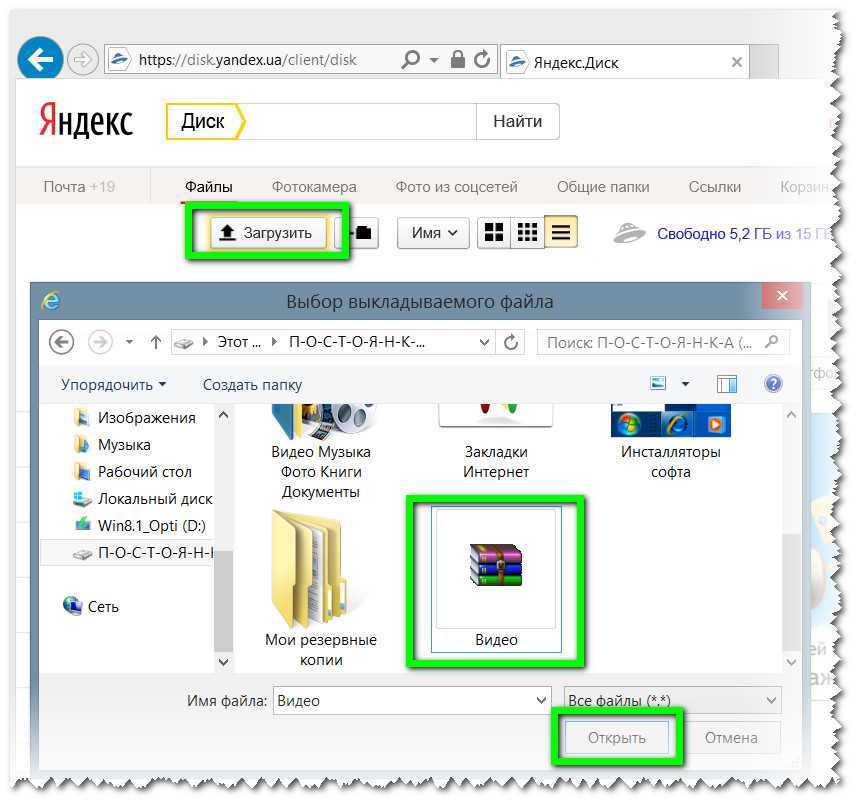
Task: Close the file chooser dialog
Action: point(782,296)
